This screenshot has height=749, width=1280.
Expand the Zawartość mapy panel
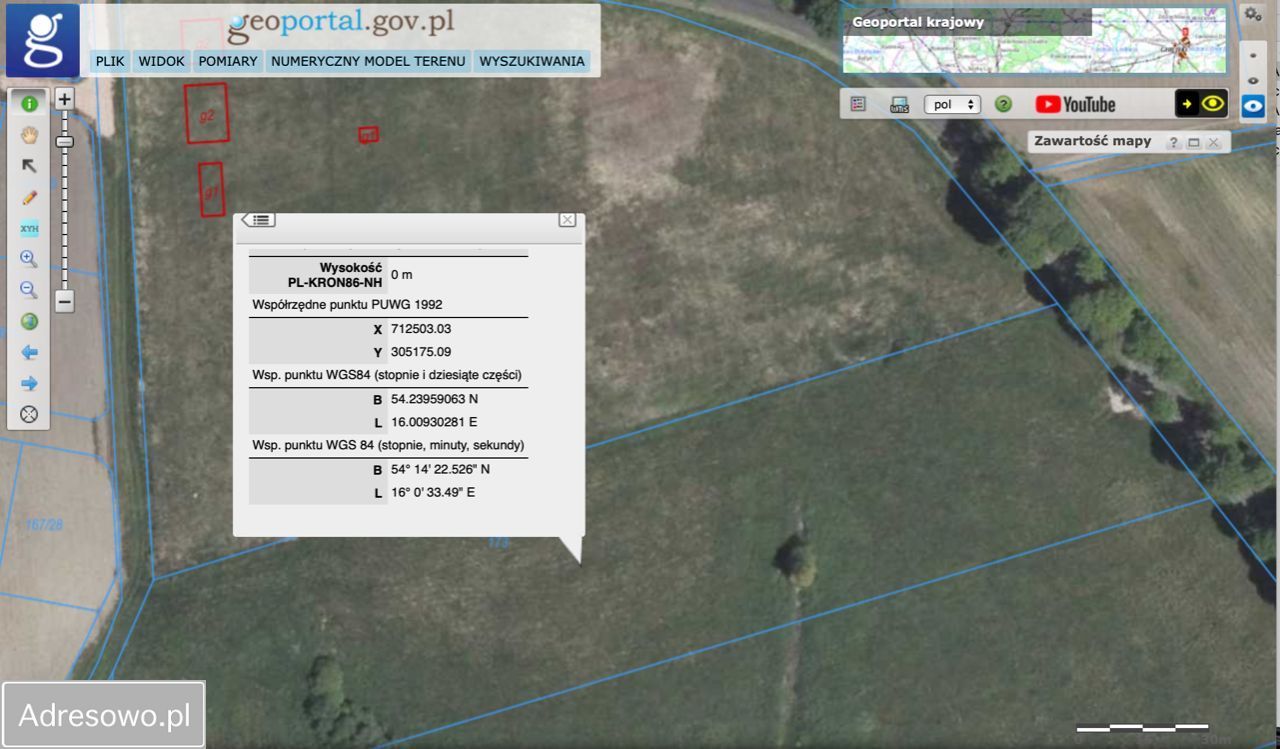tap(1193, 143)
